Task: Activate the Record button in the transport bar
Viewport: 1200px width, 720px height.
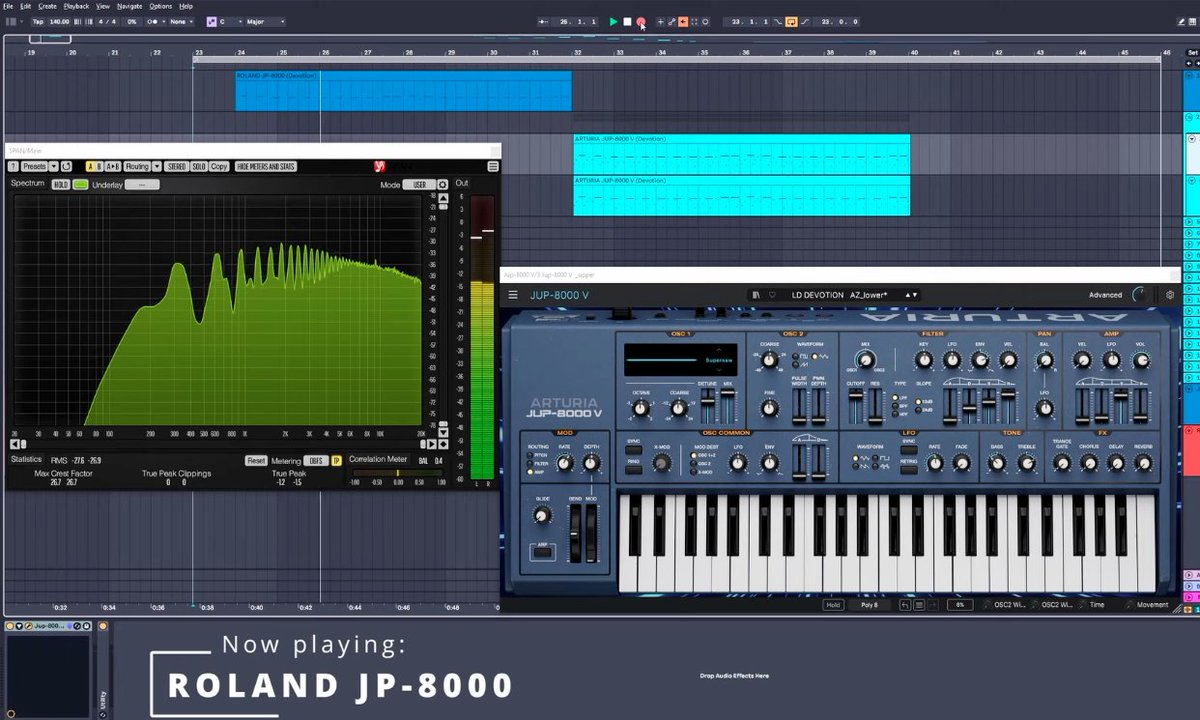Action: 640,22
